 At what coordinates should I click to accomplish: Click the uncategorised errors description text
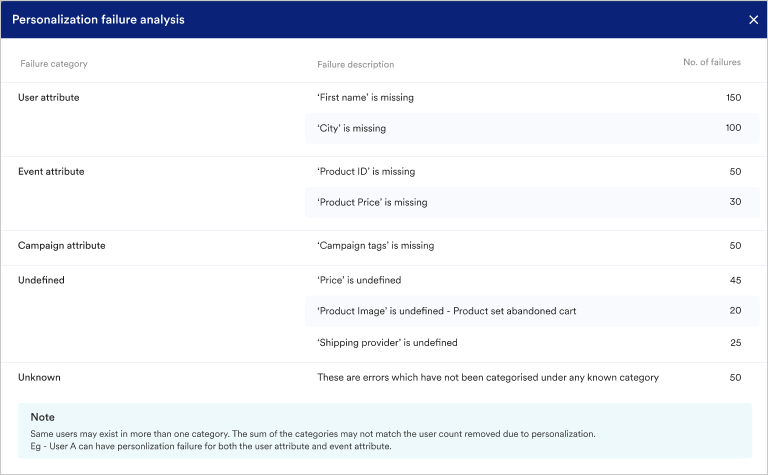(x=488, y=377)
